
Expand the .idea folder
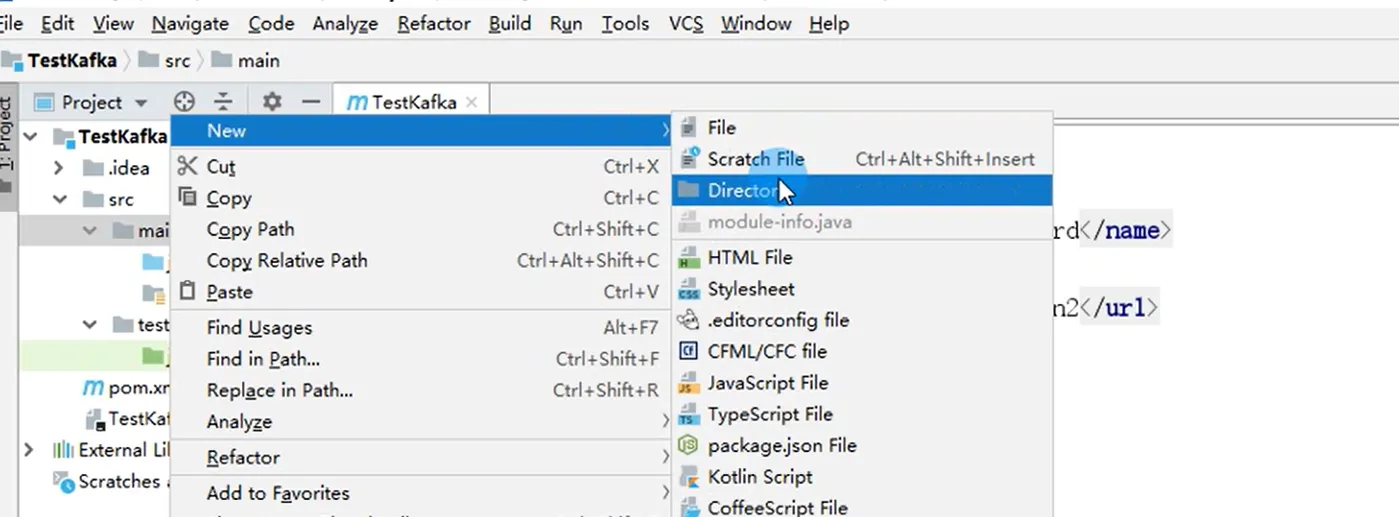coord(59,168)
